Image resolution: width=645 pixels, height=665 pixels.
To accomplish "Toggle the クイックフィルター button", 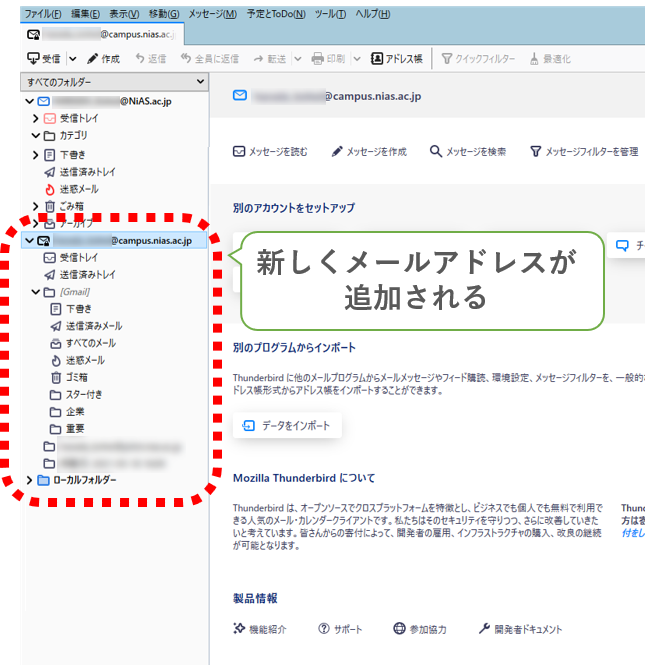I will [478, 59].
